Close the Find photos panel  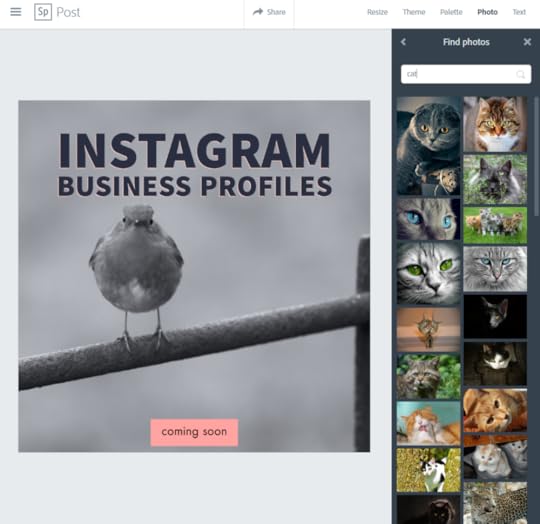527,42
